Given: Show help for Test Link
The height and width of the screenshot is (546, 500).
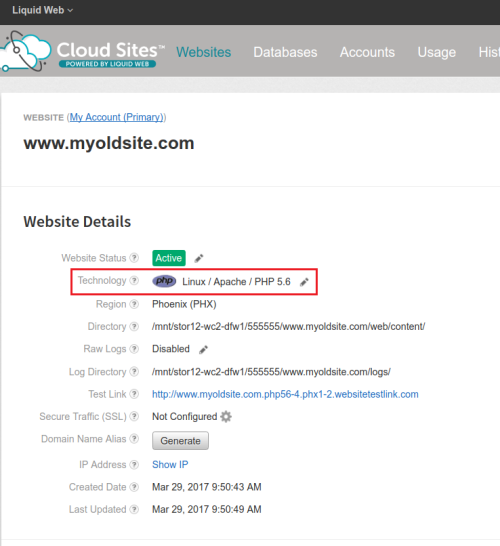Looking at the screenshot, I should tap(134, 394).
